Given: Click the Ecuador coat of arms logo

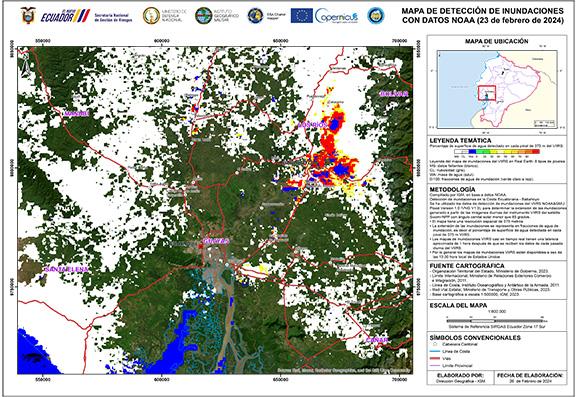Looking at the screenshot, I should click(x=27, y=16).
